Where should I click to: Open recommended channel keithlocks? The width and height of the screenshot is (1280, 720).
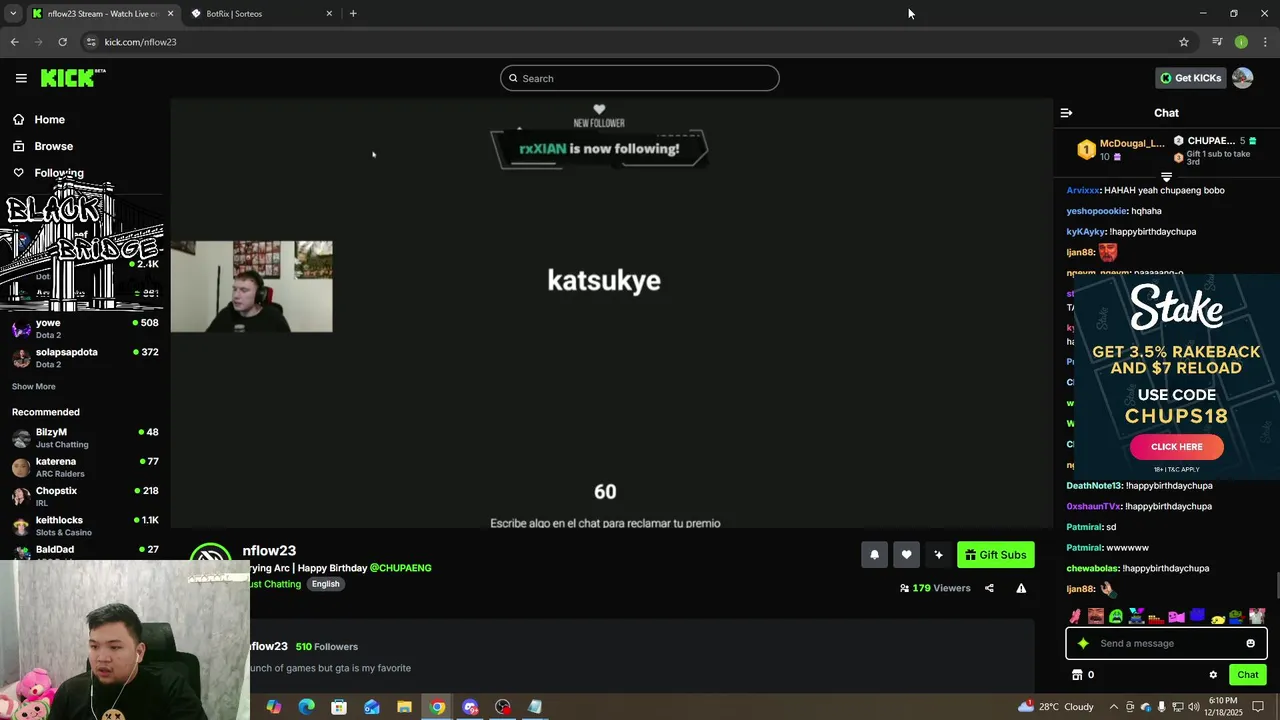85,526
